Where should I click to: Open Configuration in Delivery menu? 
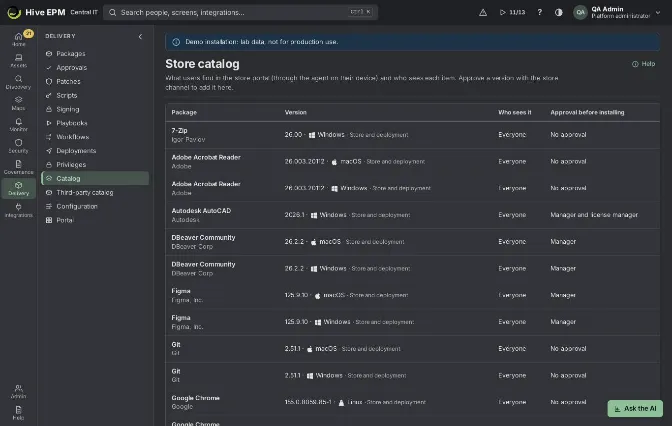pos(95,206)
